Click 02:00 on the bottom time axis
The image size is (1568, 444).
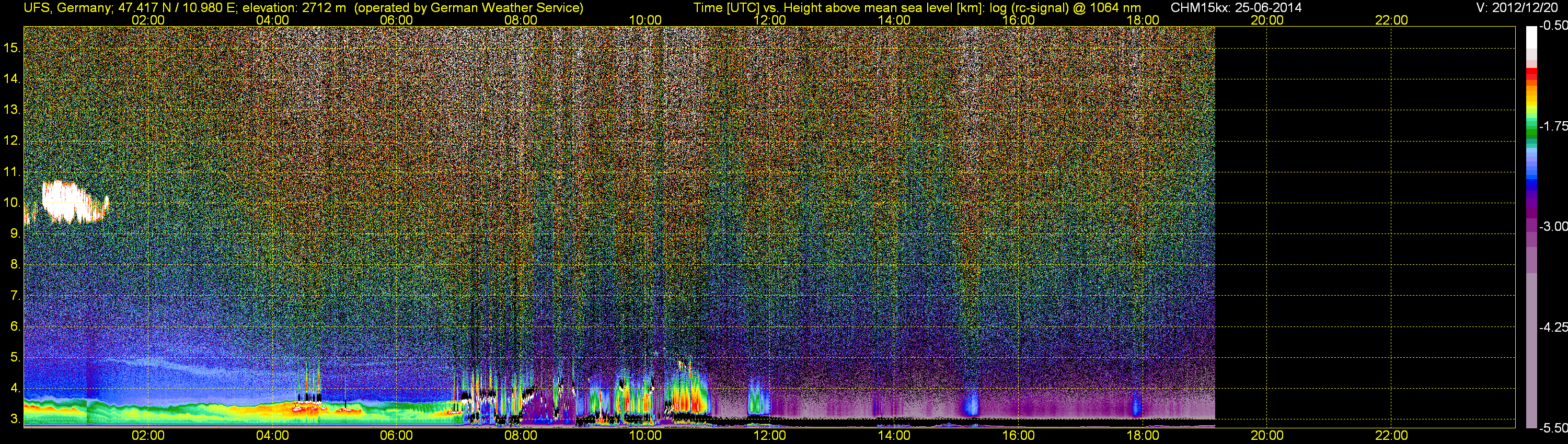tap(148, 436)
